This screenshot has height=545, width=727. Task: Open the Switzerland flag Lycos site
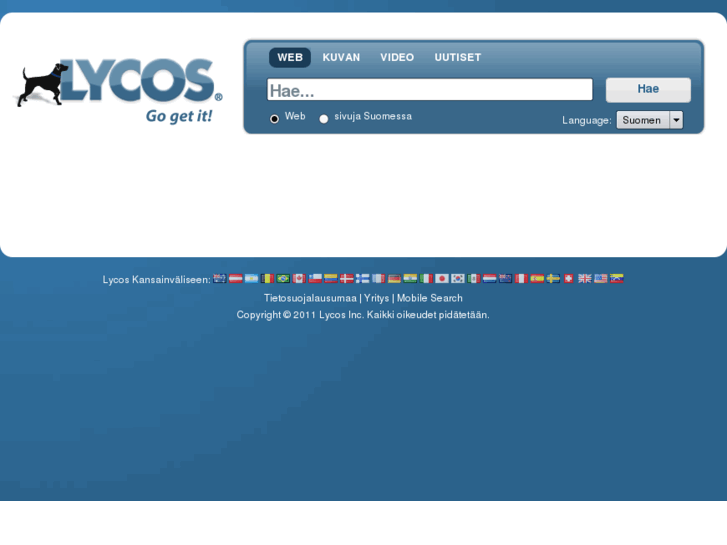569,278
